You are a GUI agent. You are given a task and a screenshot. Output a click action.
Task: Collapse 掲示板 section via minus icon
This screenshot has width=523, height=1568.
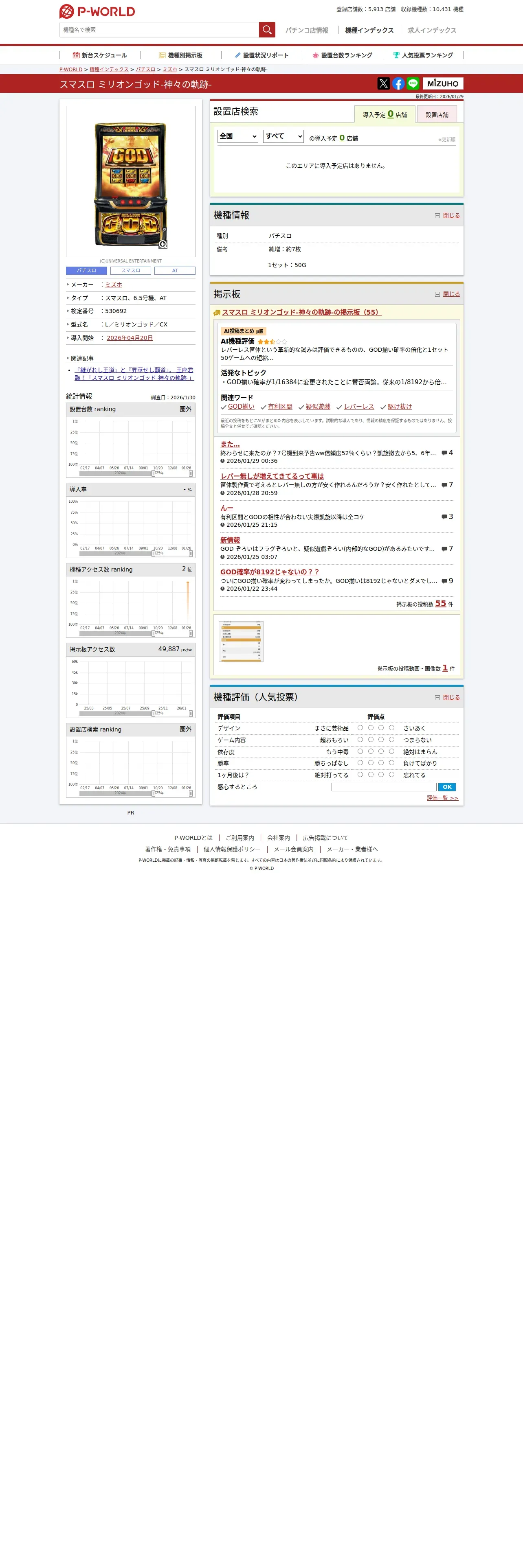[x=437, y=295]
